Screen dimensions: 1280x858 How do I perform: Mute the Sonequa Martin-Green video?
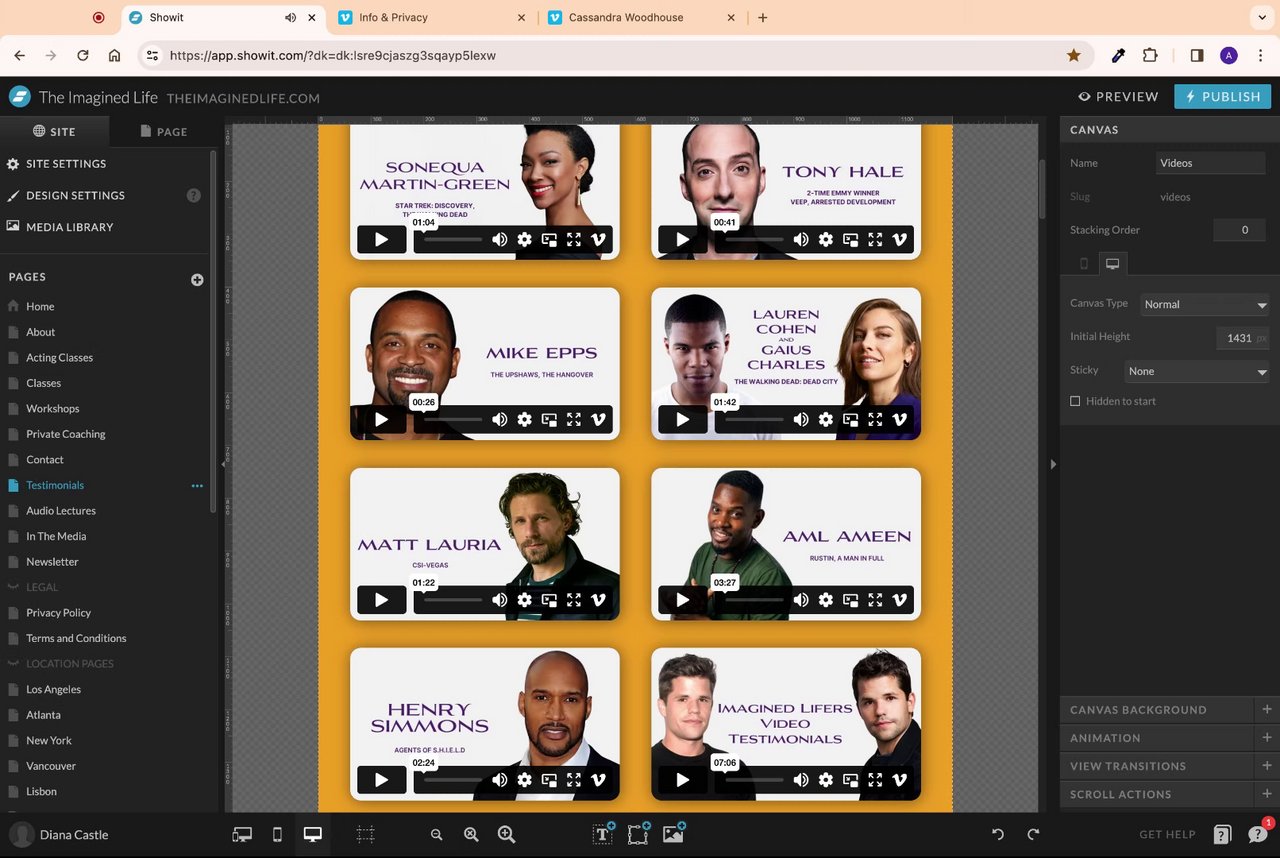pos(500,240)
